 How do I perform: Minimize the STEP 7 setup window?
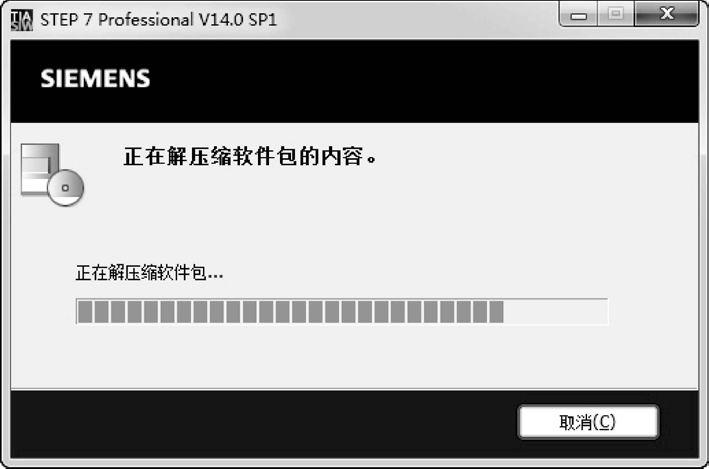(x=578, y=14)
